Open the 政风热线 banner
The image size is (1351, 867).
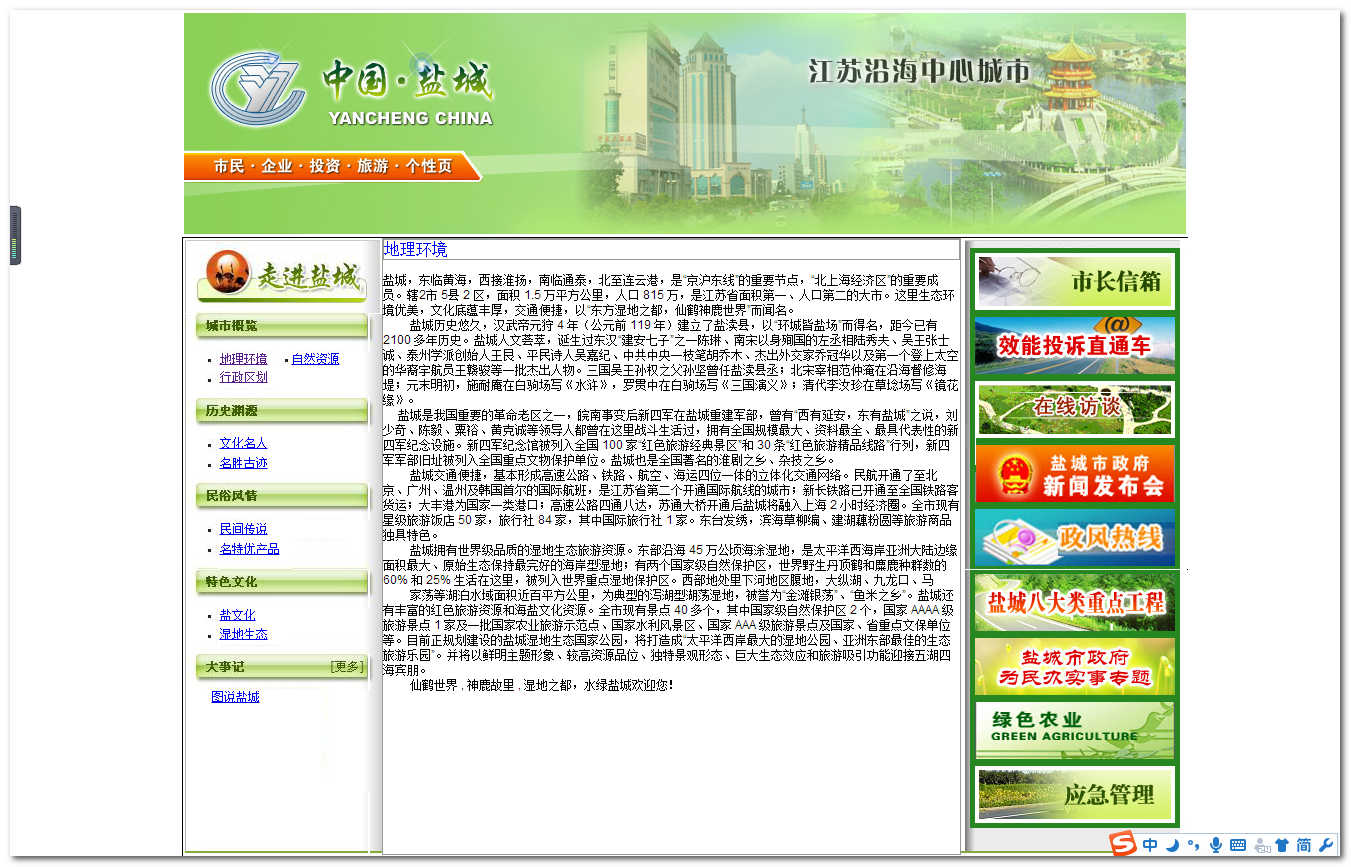pos(1075,538)
